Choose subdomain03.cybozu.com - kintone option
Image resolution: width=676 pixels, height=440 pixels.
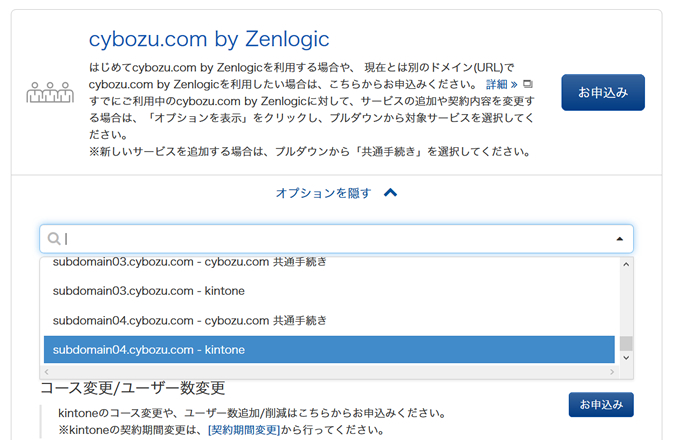pos(149,291)
